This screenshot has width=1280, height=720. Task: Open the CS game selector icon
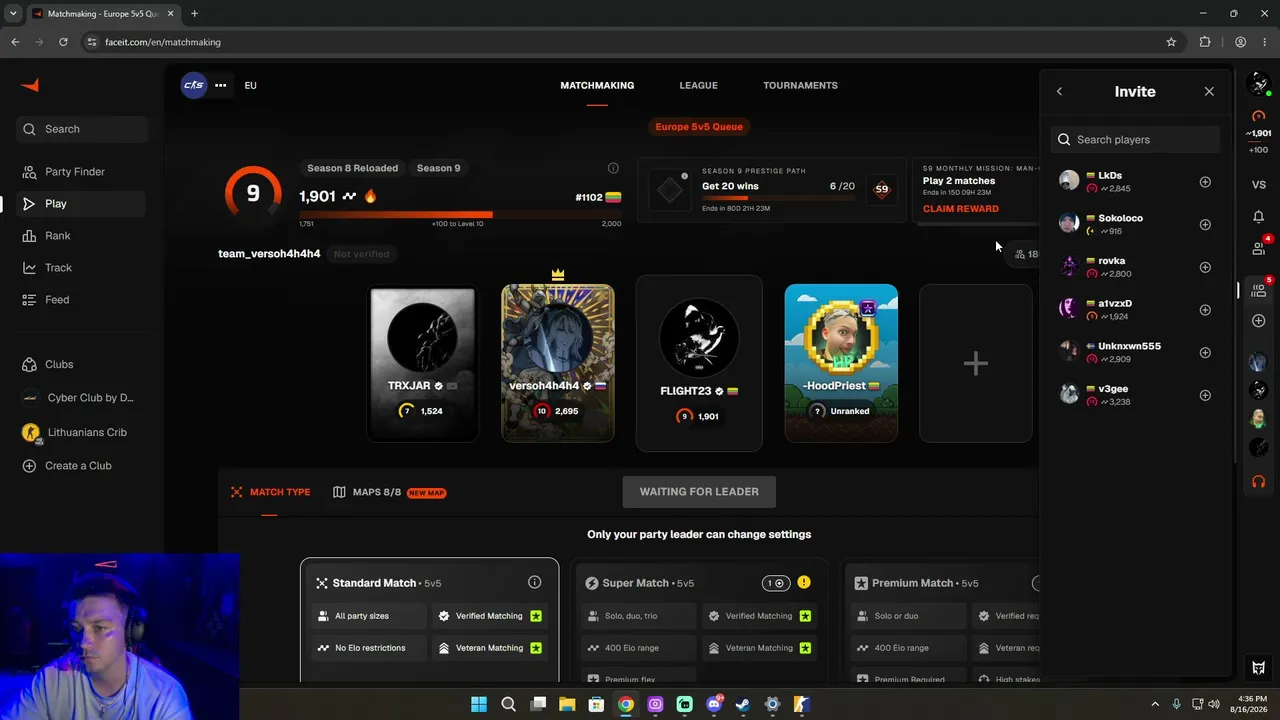pos(194,85)
